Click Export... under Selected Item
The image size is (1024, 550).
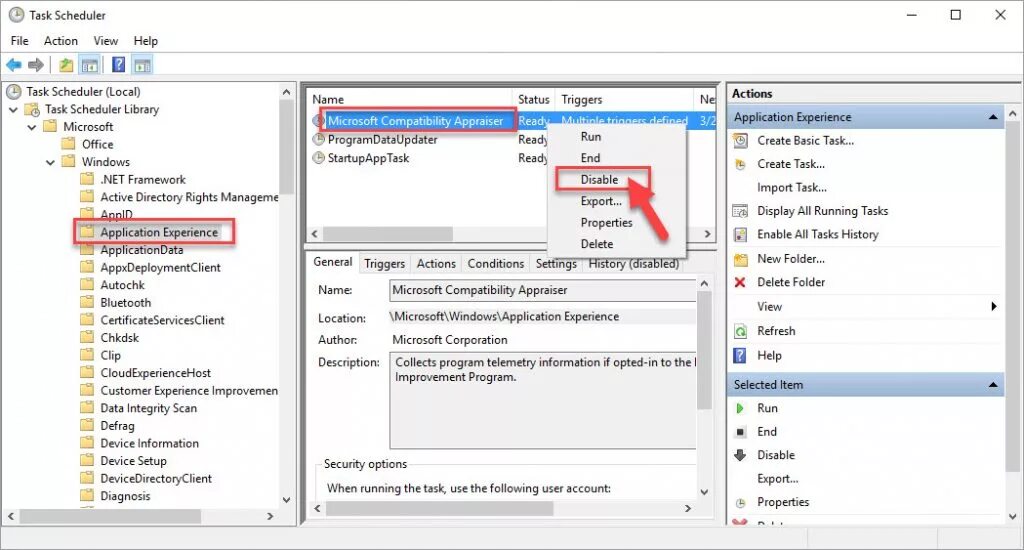point(777,479)
